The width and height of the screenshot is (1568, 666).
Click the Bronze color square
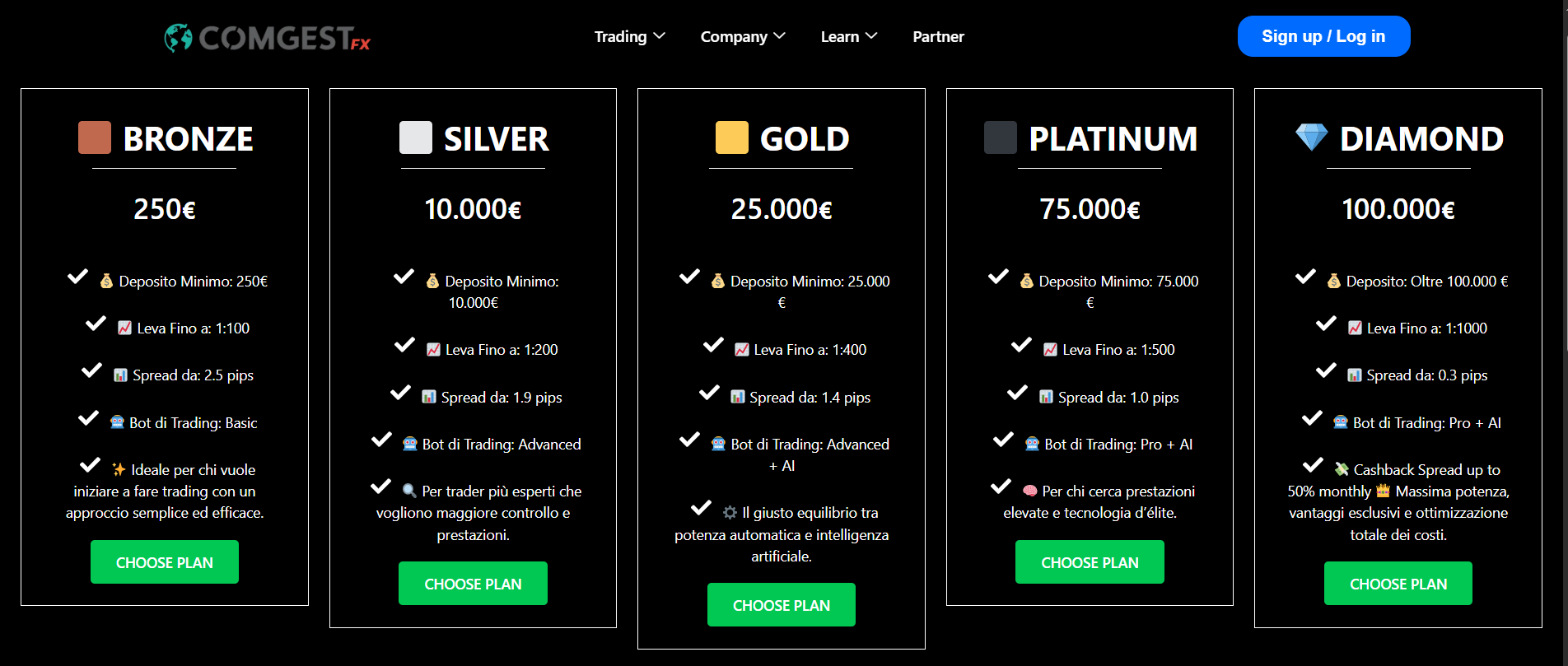[95, 137]
